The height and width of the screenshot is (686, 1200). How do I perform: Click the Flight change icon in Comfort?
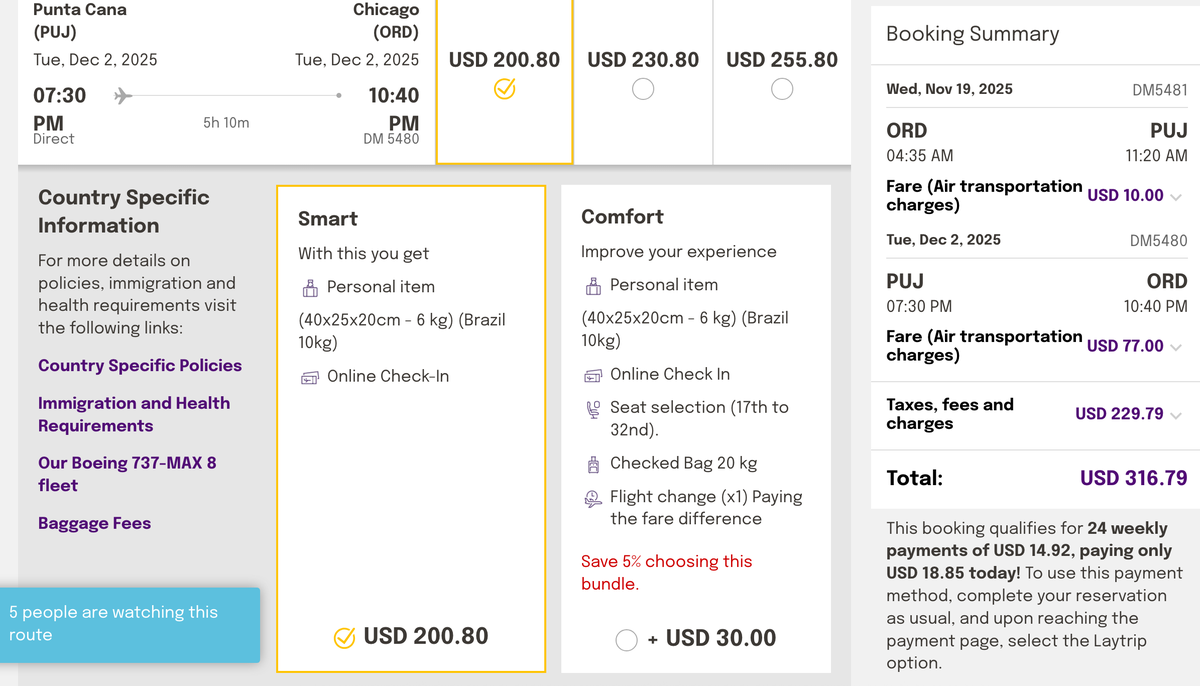pyautogui.click(x=593, y=498)
